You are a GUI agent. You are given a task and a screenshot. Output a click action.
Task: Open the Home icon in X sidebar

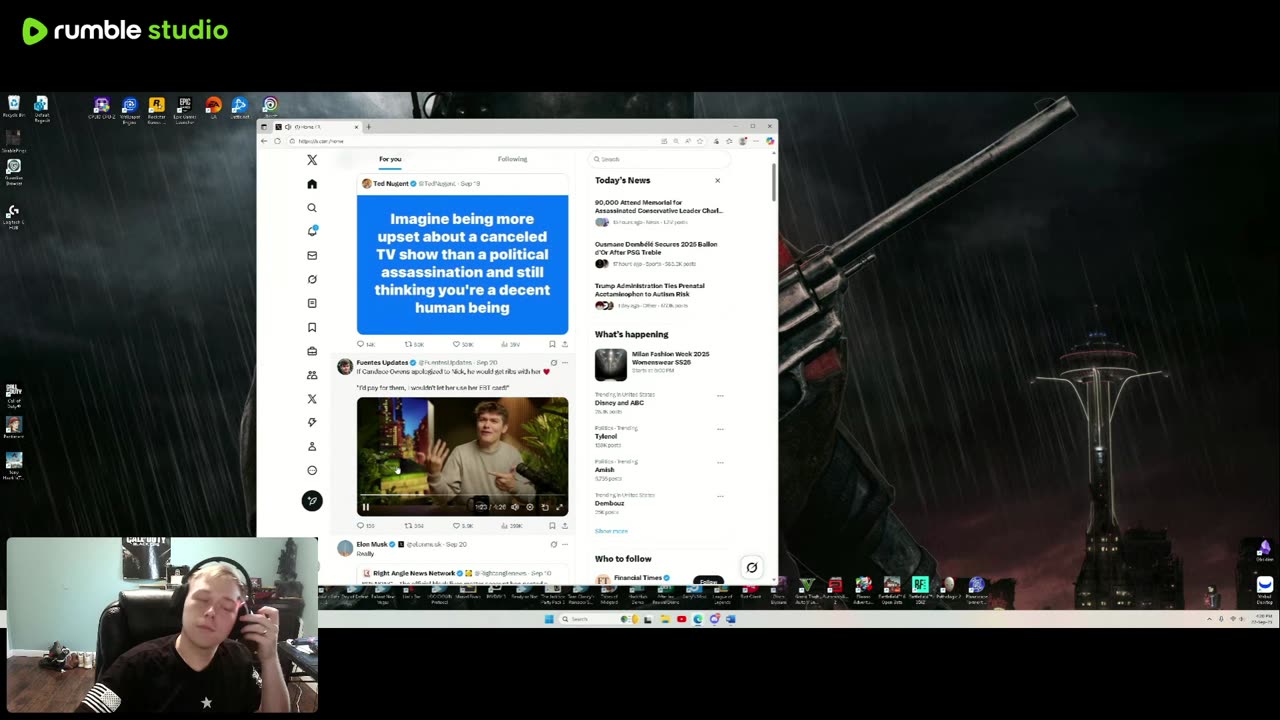pyautogui.click(x=312, y=184)
